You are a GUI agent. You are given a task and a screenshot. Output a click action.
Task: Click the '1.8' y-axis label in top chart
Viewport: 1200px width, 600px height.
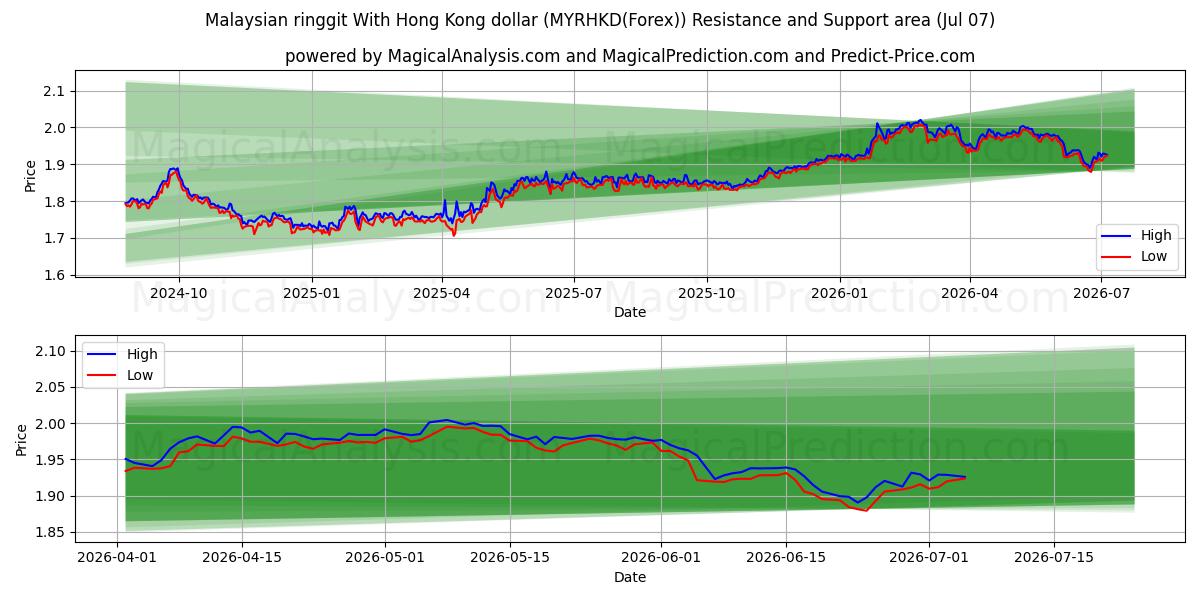54,202
